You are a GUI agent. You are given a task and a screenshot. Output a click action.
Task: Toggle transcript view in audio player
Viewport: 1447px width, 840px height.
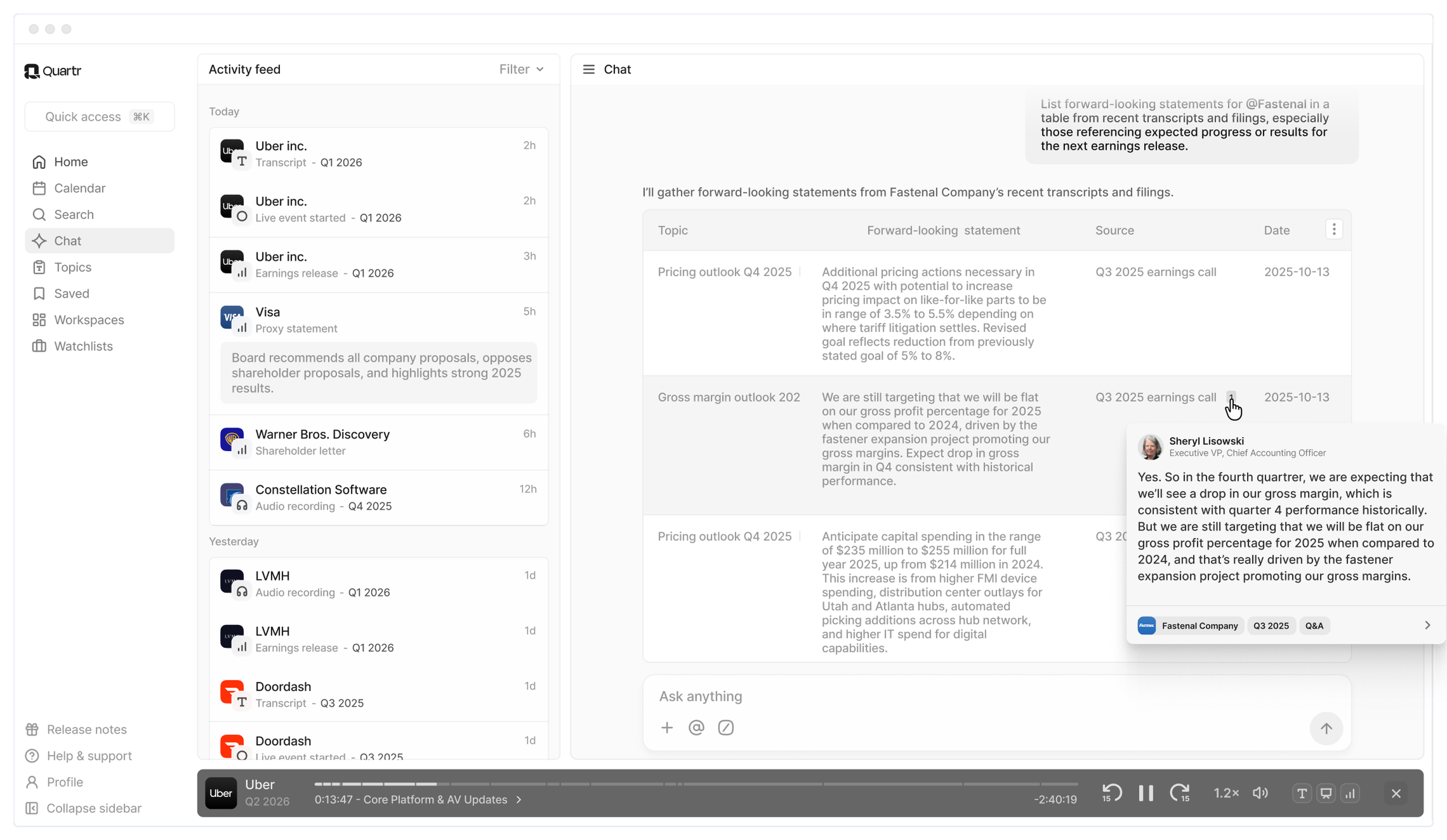[1302, 793]
